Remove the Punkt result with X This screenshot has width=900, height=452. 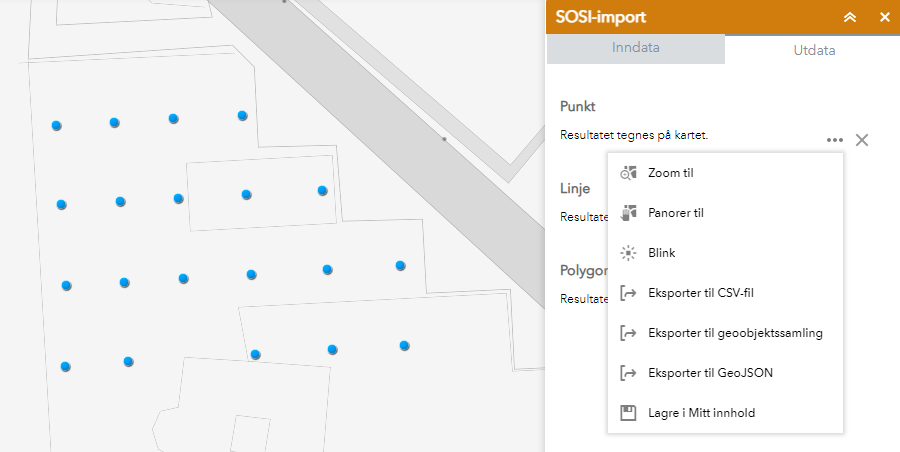[862, 140]
